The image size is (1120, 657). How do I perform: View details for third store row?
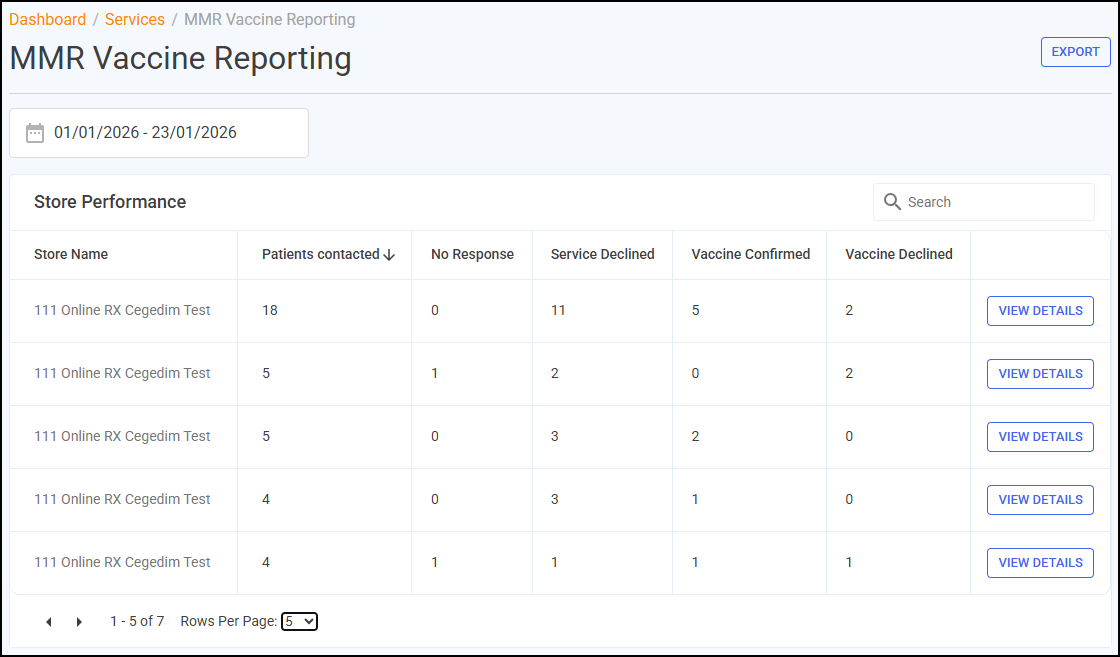click(x=1040, y=436)
